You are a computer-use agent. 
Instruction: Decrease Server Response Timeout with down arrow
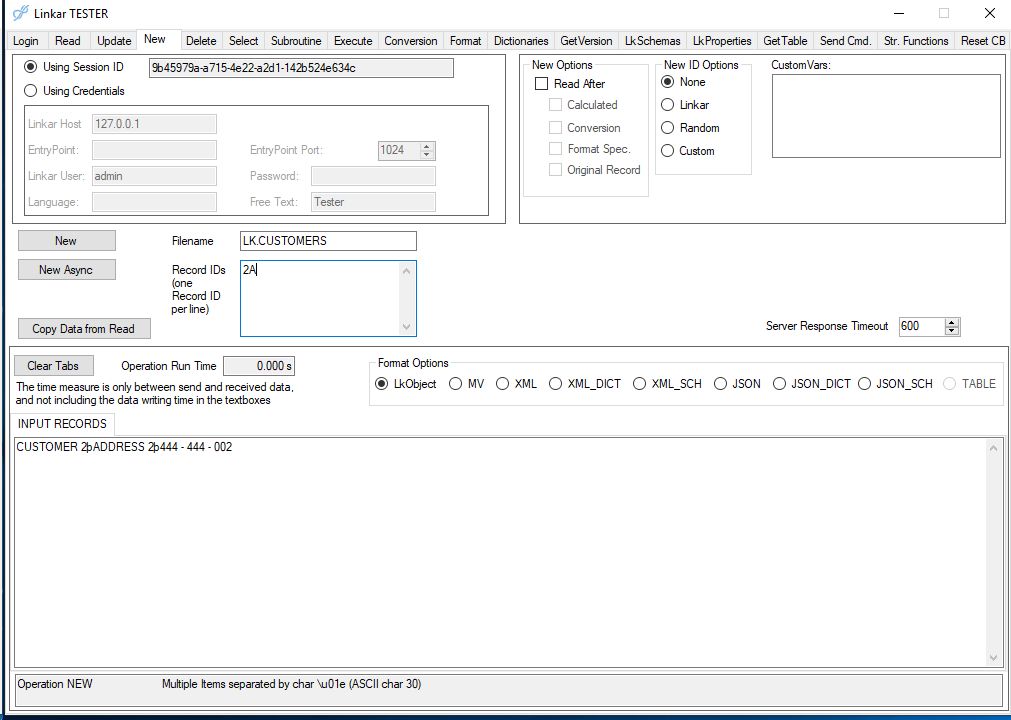(x=952, y=331)
